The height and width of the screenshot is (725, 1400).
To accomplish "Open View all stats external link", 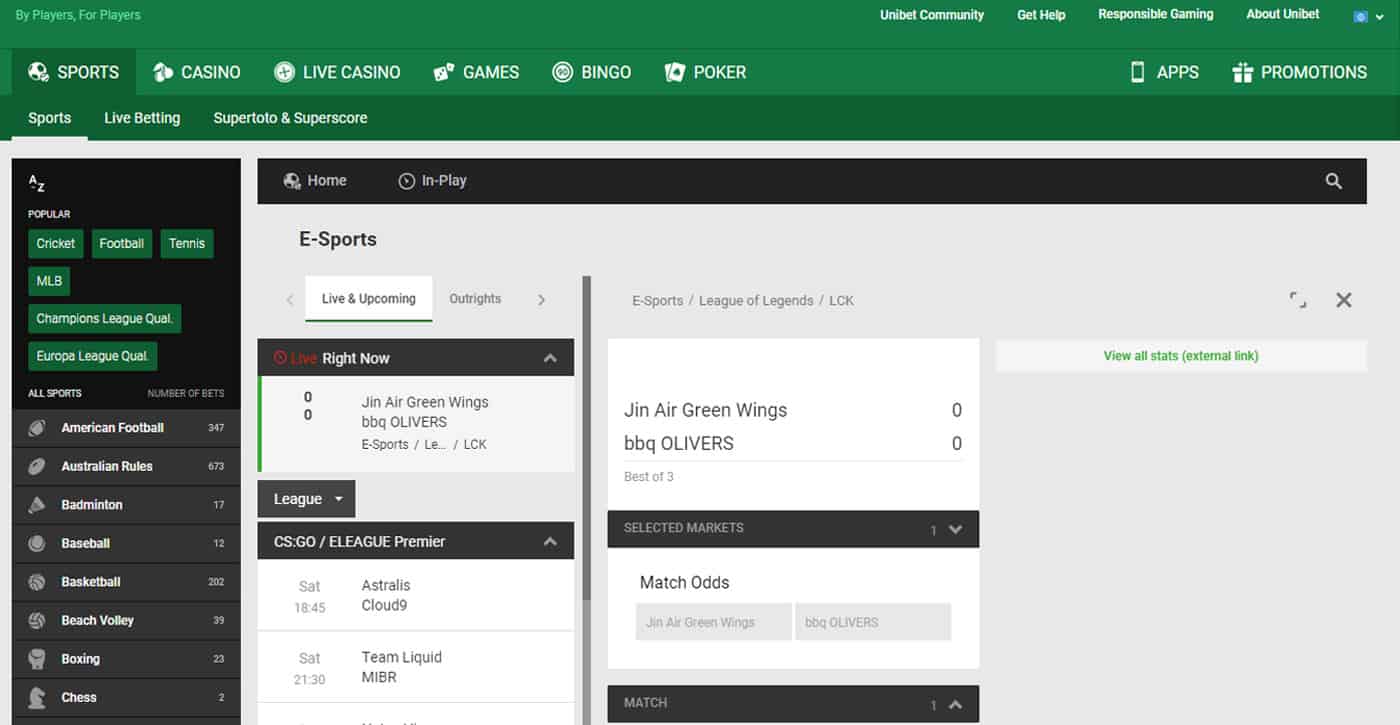I will (1181, 356).
